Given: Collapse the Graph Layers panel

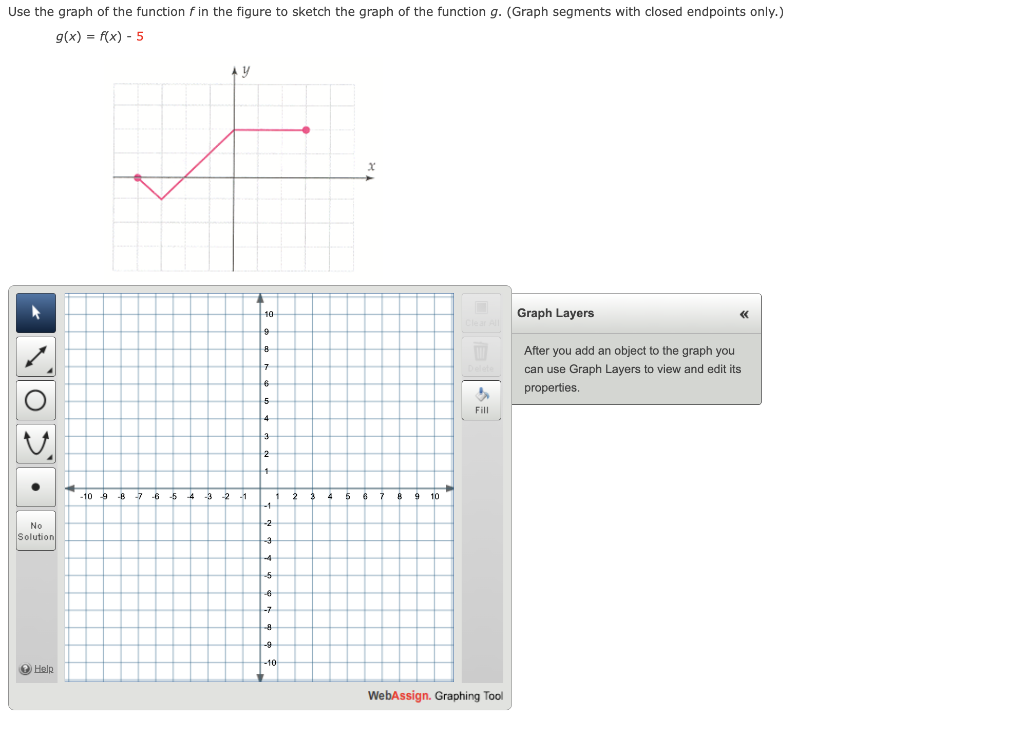Looking at the screenshot, I should (743, 314).
